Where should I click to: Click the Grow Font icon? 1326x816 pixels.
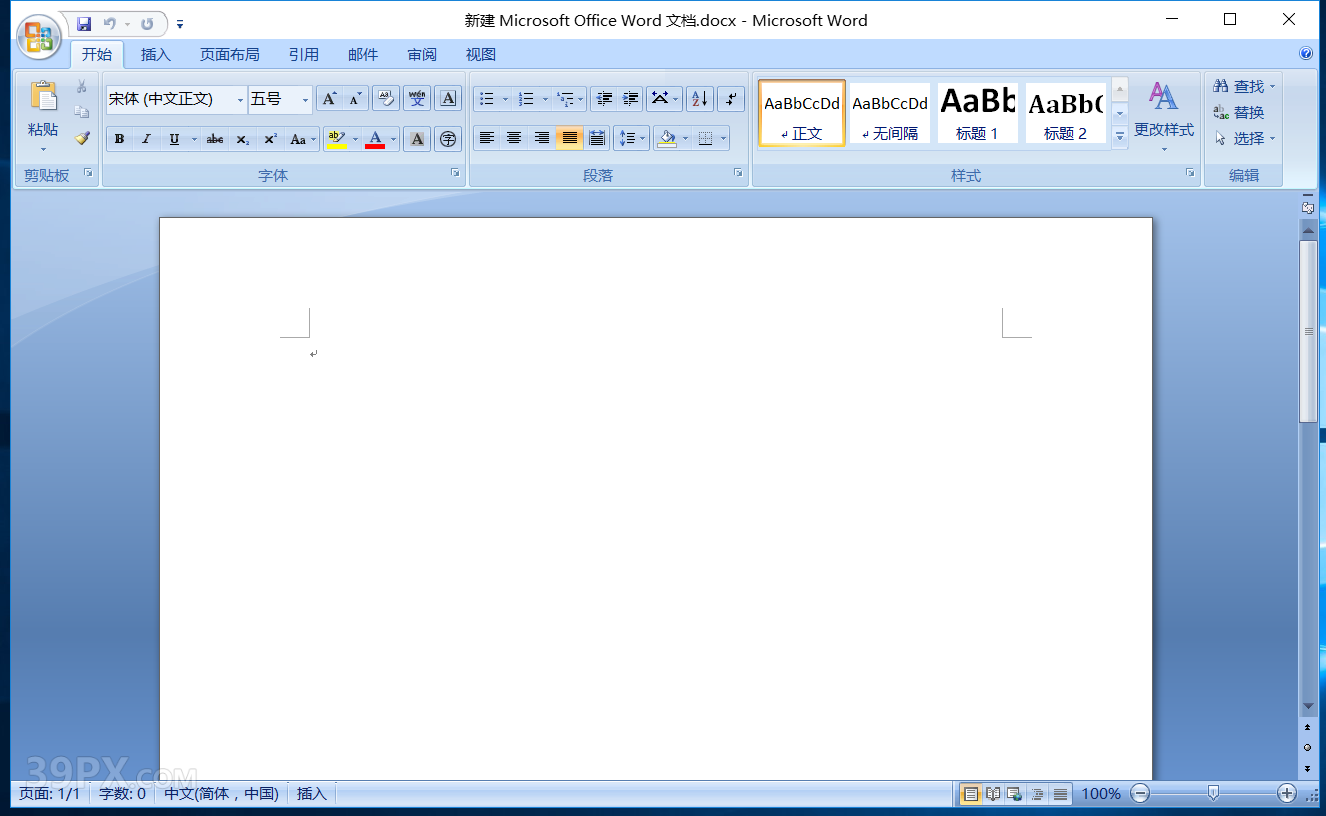click(329, 98)
